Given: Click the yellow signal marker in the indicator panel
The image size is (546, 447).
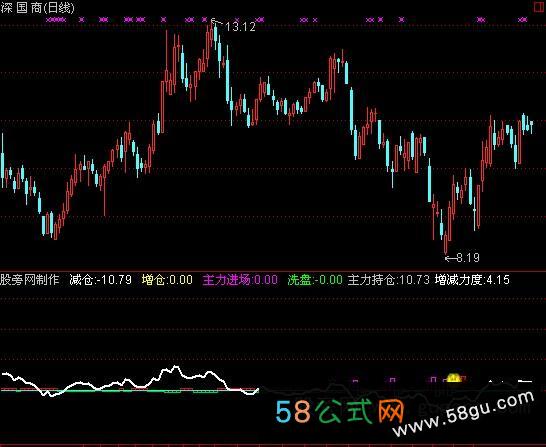Looking at the screenshot, I should pos(453,377).
